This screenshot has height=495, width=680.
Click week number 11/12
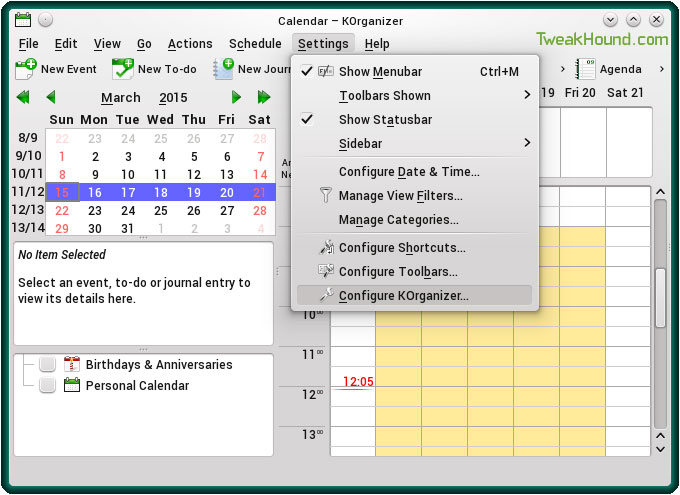(x=28, y=191)
